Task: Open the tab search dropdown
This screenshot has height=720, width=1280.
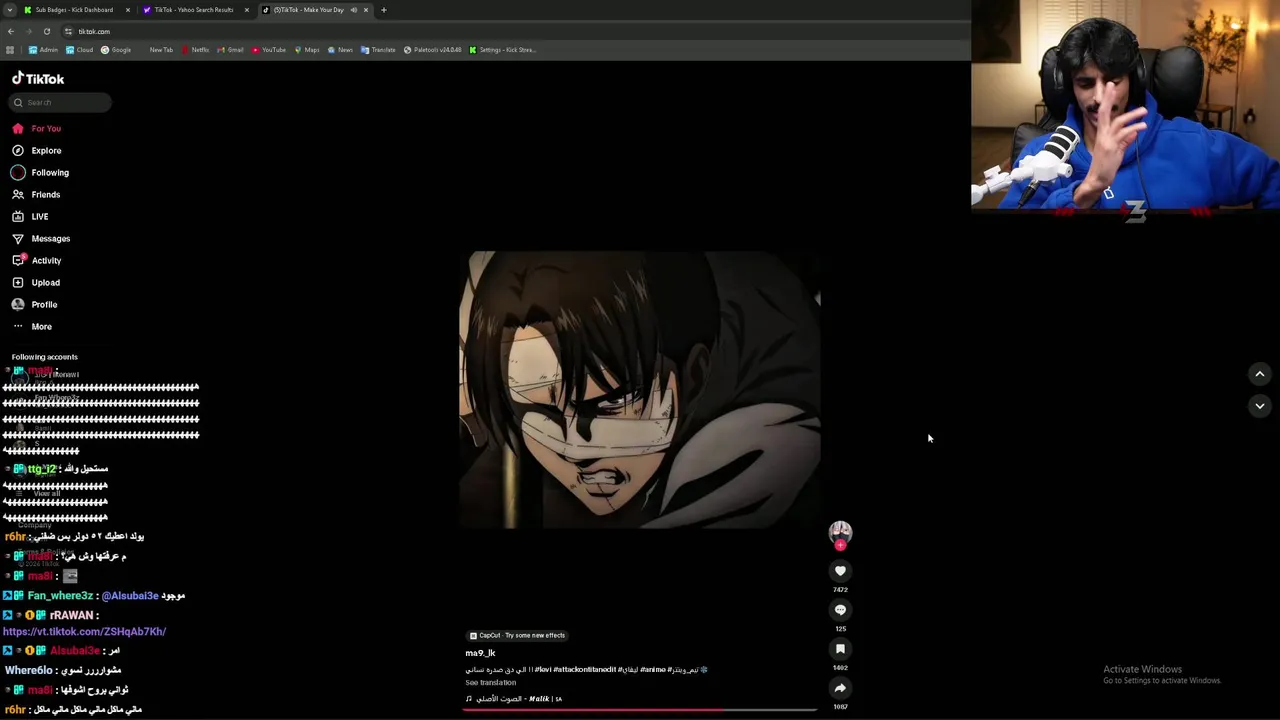Action: [9, 10]
